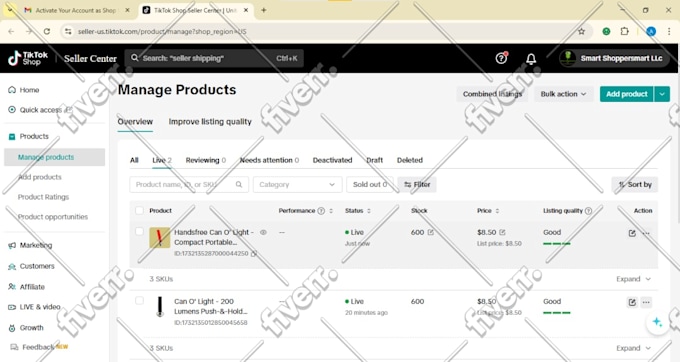Click the Add product button
The width and height of the screenshot is (680, 362).
coord(627,94)
